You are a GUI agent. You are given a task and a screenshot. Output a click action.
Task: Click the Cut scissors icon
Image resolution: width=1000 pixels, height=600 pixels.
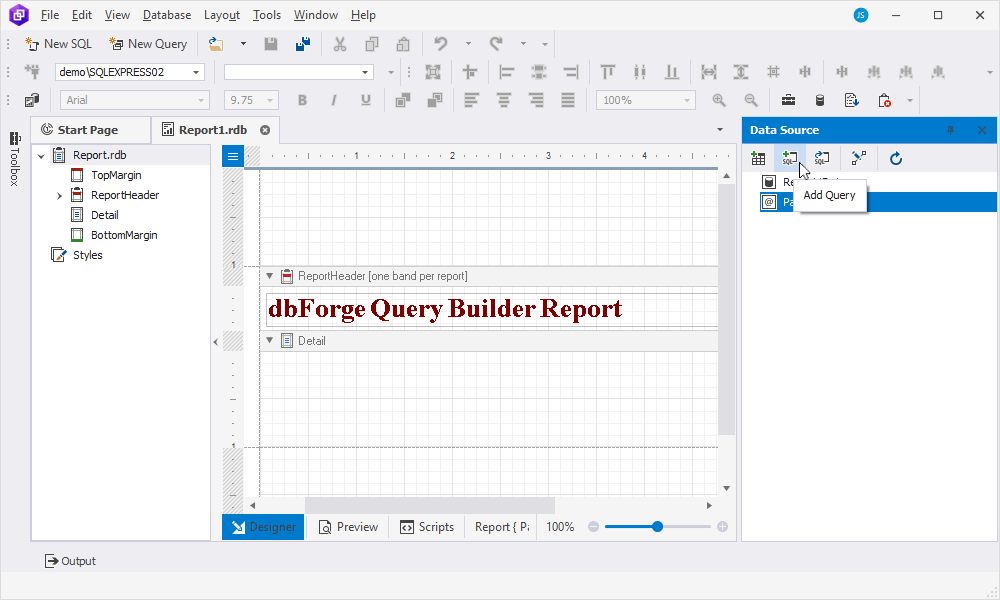tap(340, 44)
